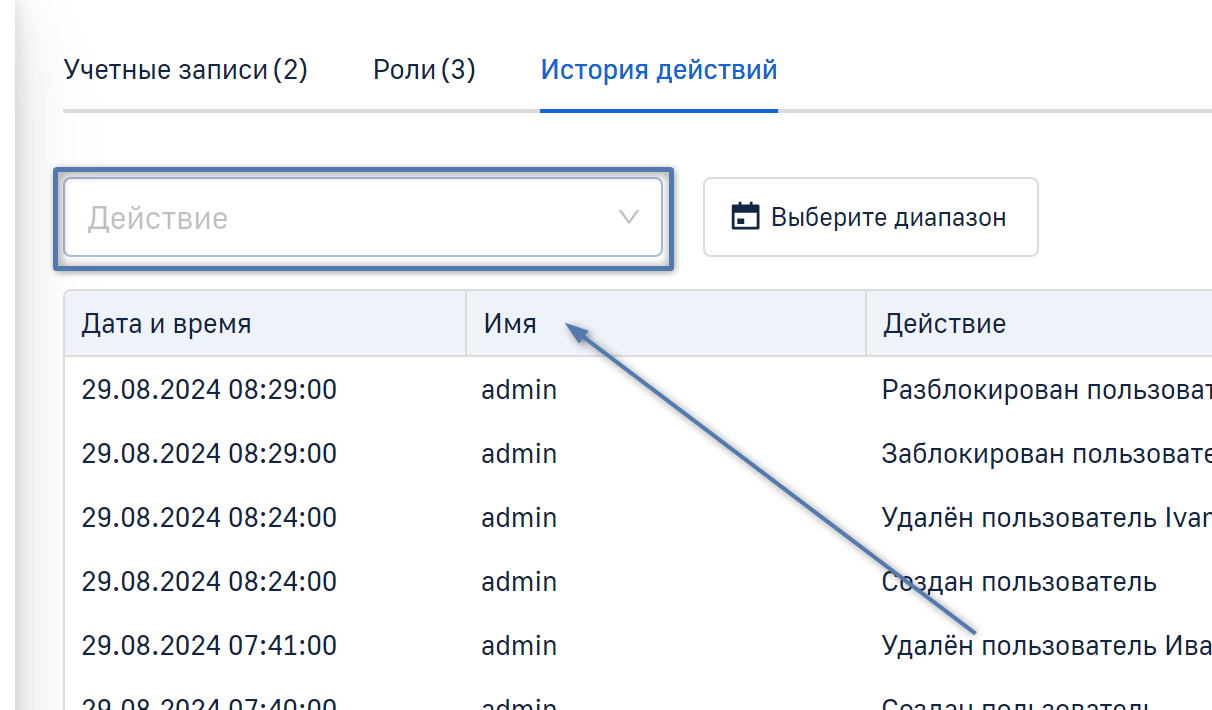
Task: Click admin in the Разблокирован пользователь row
Action: tap(519, 390)
